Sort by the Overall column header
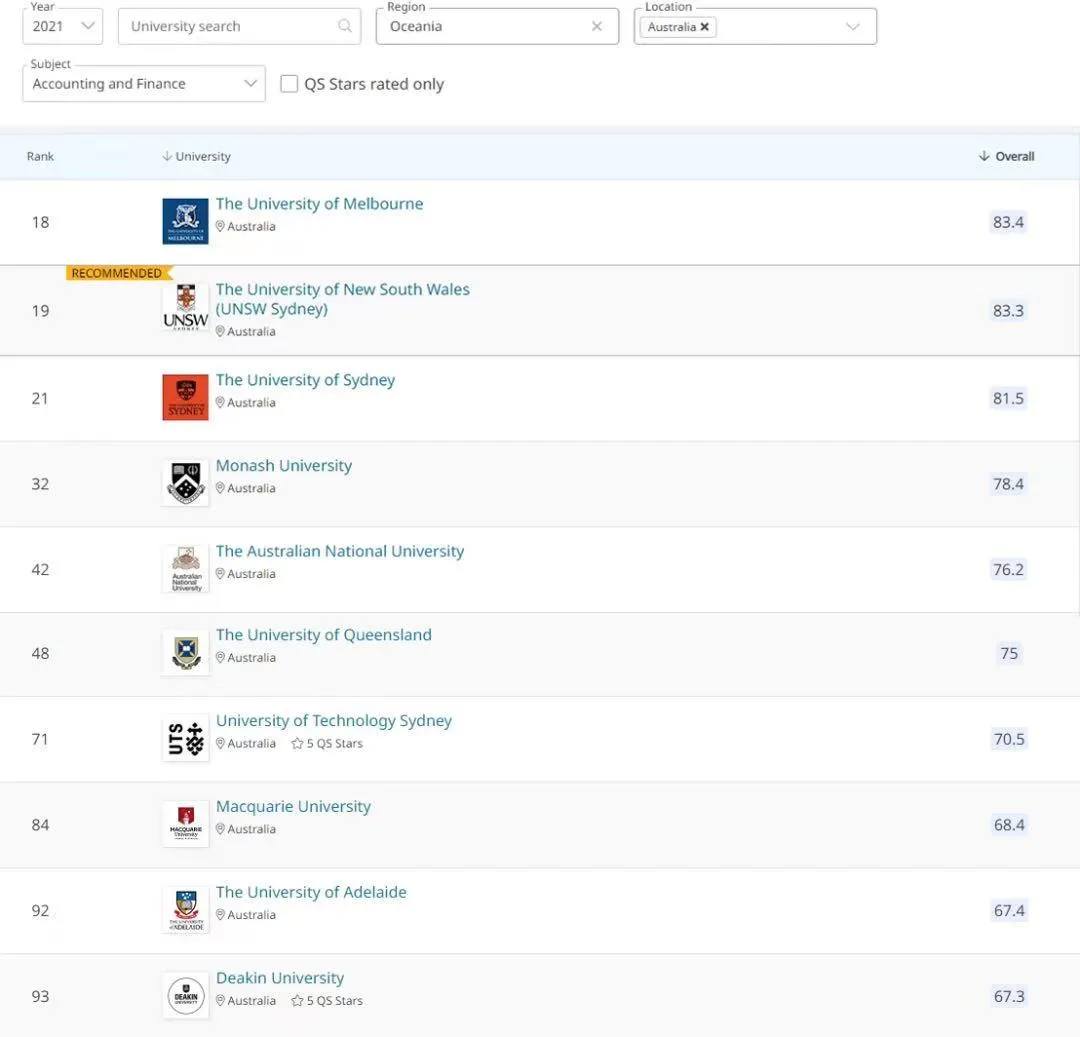This screenshot has height=1037, width=1080. [1006, 156]
